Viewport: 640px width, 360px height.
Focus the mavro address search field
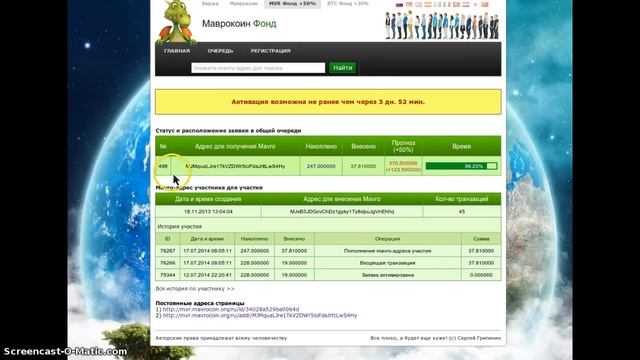tap(258, 68)
